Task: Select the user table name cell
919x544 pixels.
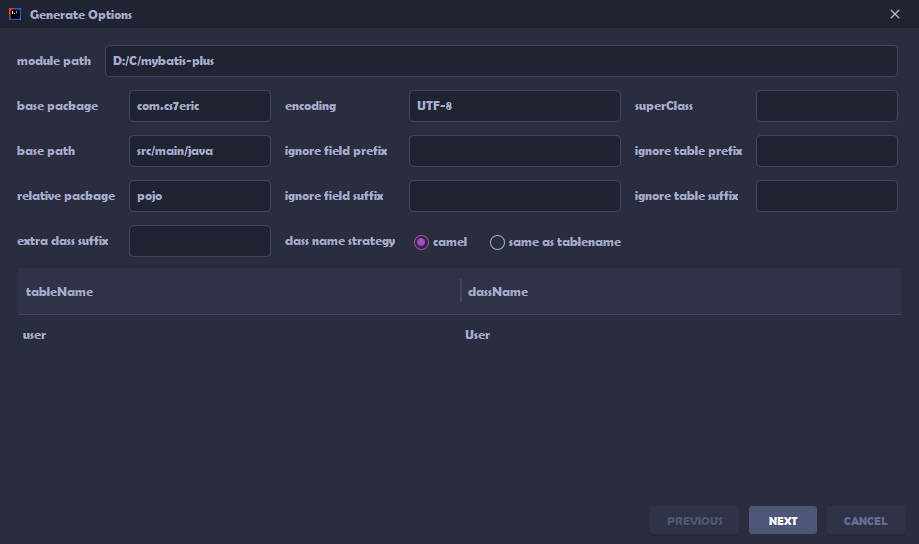Action: 239,335
